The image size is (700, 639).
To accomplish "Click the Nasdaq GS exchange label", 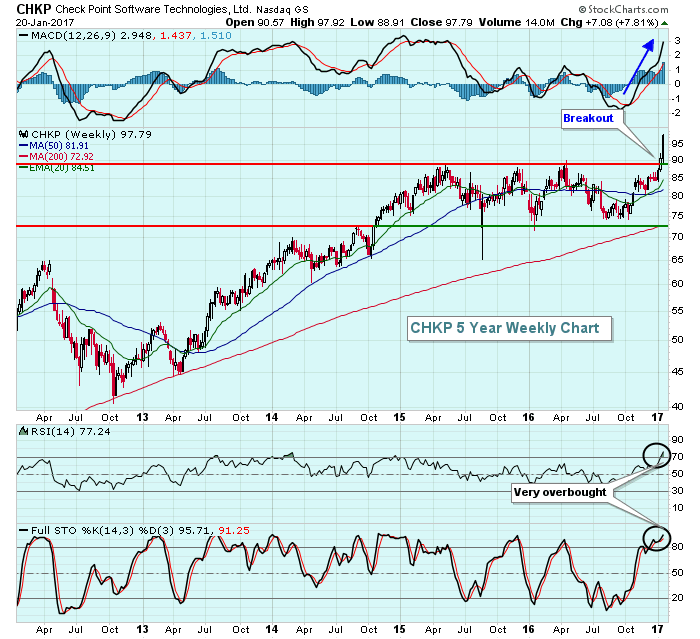I will [x=282, y=9].
